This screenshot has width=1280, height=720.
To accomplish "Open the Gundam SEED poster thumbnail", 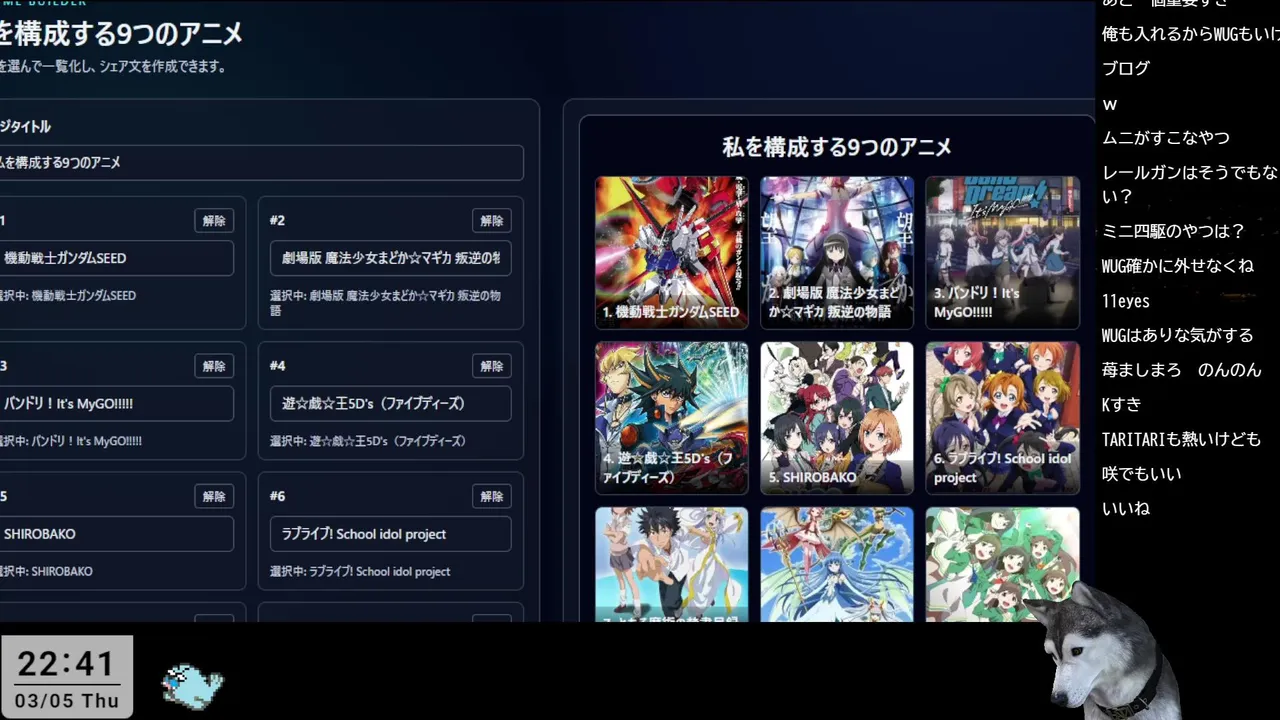I will [x=672, y=252].
